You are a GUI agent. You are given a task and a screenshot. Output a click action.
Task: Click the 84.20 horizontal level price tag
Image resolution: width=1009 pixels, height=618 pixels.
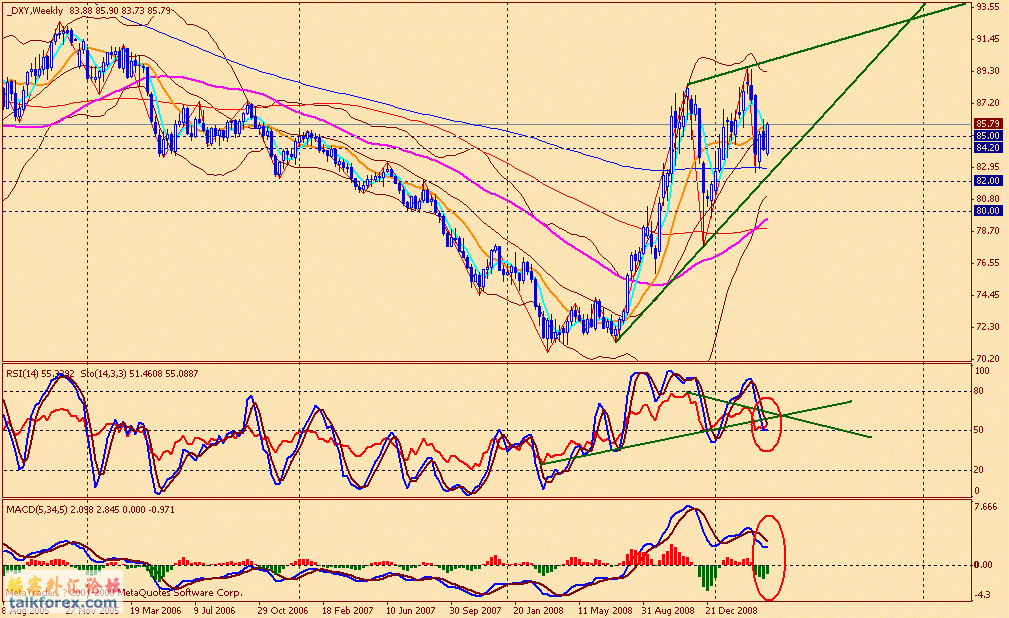point(988,148)
